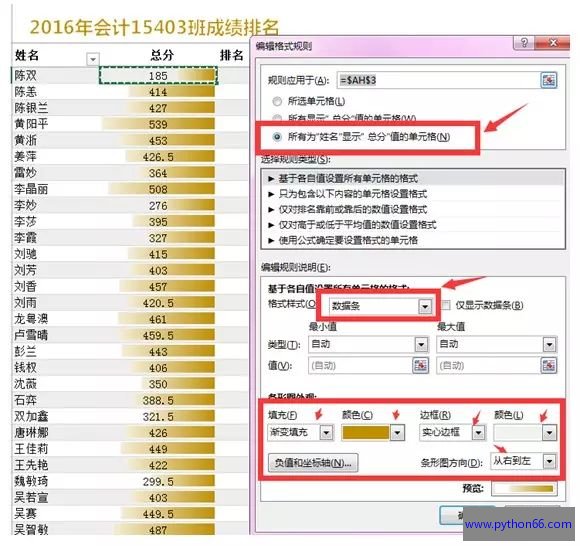
Task: Click the score cell 426.5
Action: (158, 157)
